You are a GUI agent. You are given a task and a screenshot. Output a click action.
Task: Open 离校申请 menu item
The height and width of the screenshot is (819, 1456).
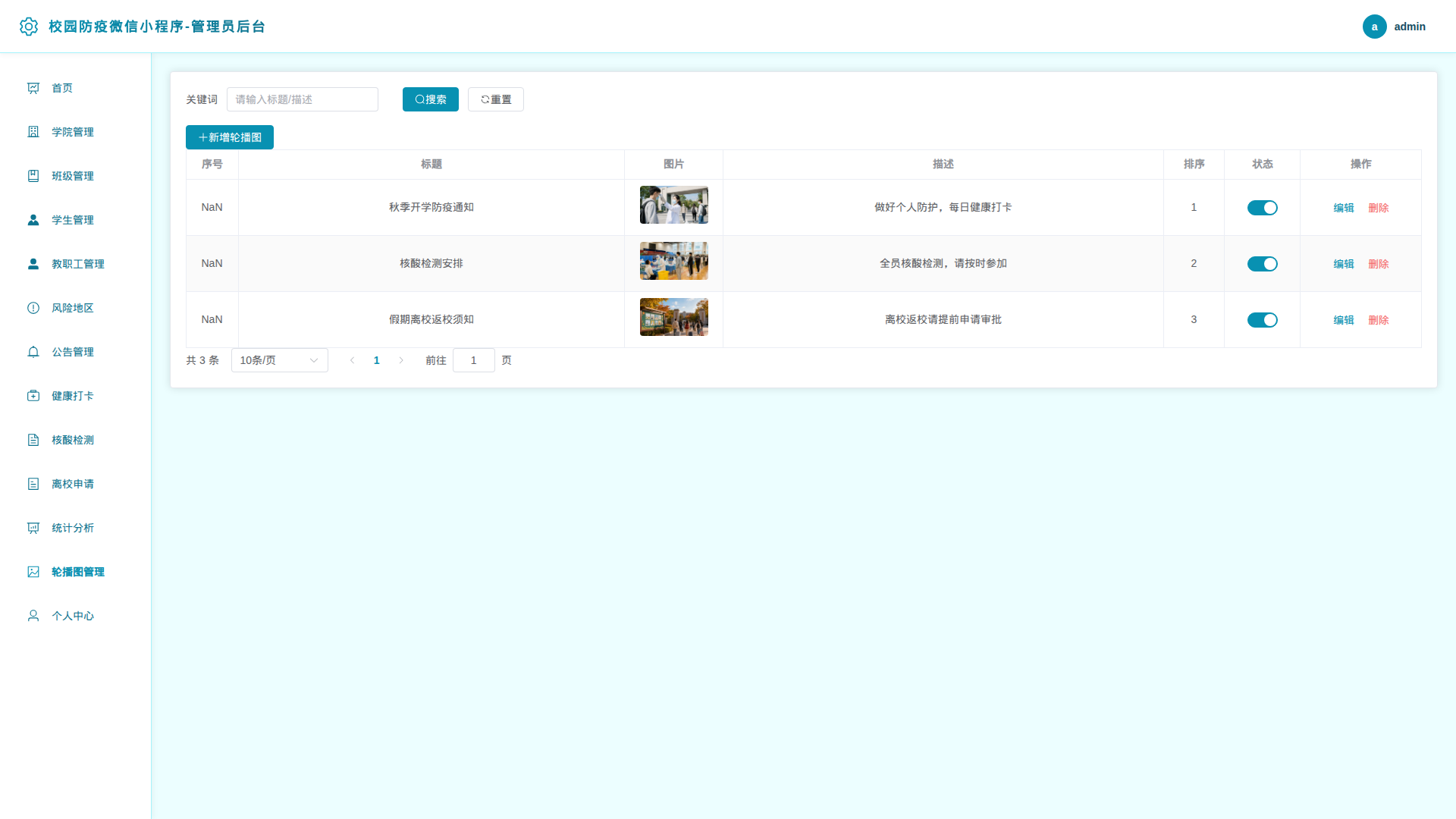76,484
